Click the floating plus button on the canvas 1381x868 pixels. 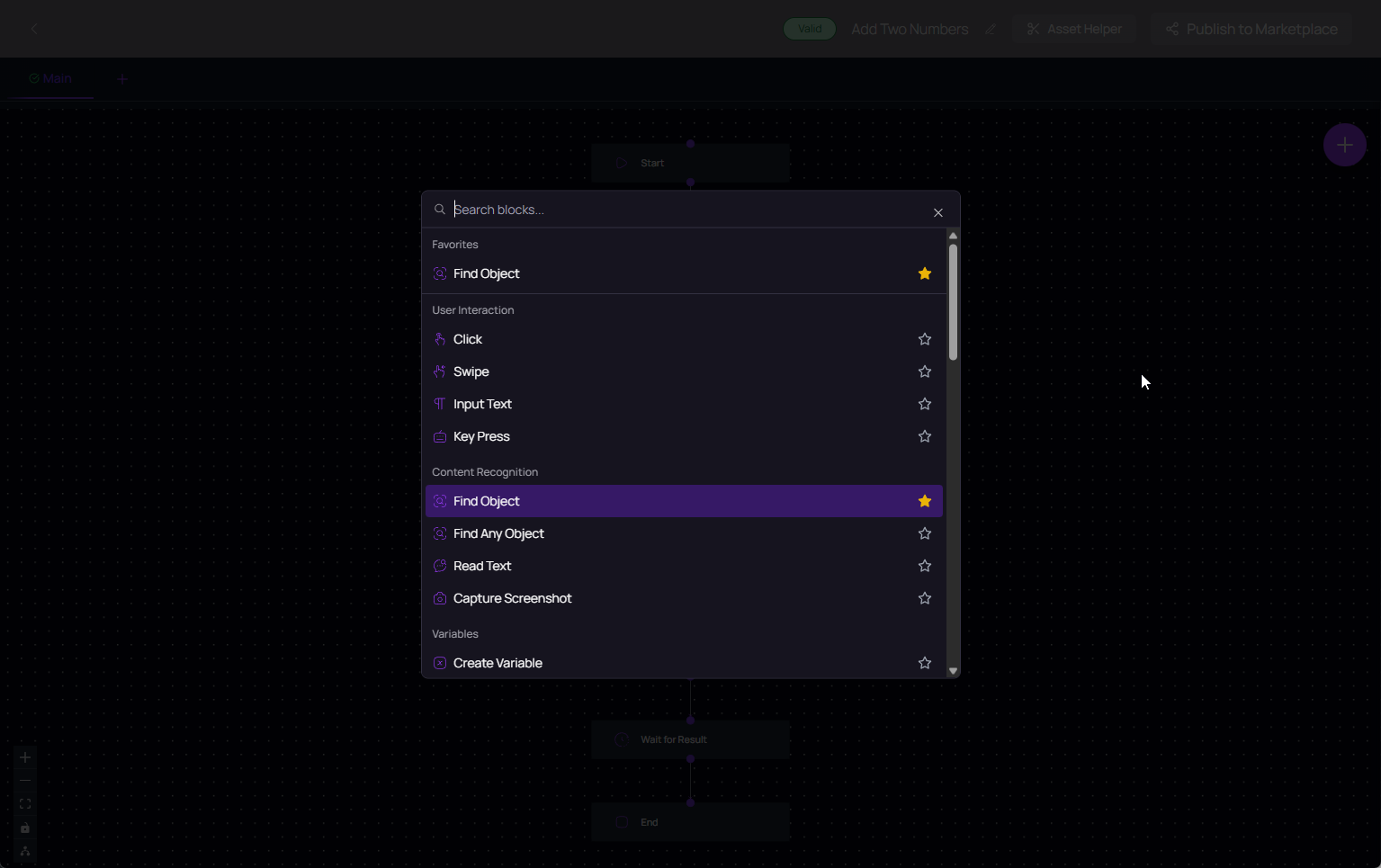(1345, 144)
